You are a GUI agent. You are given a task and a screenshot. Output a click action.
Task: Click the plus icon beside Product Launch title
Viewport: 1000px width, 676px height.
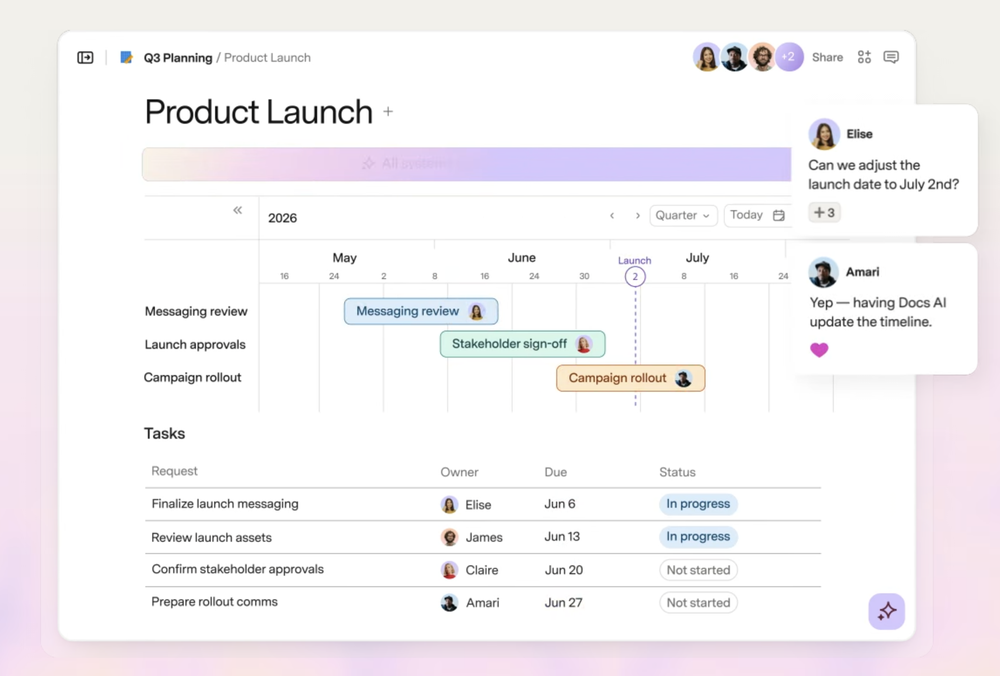pyautogui.click(x=388, y=112)
